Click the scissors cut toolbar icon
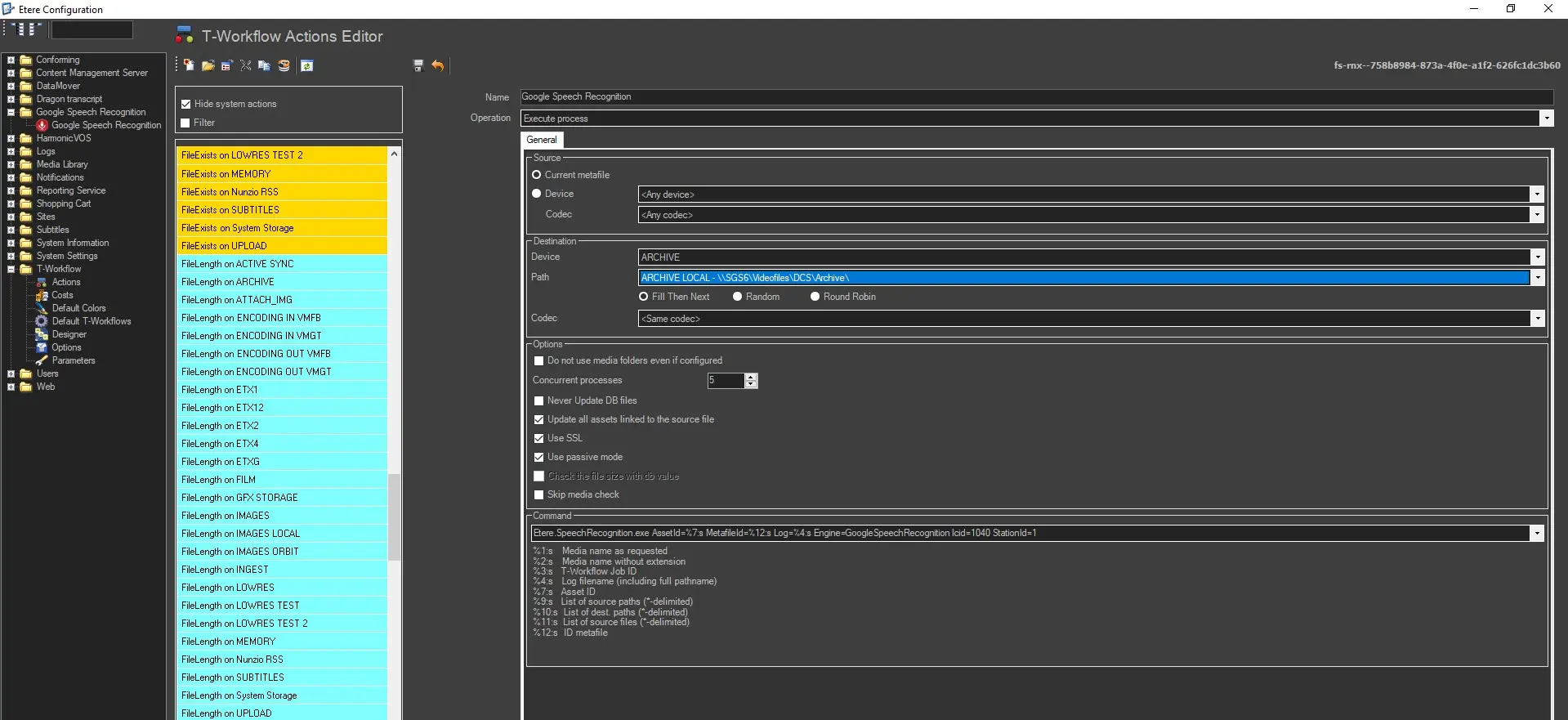The height and width of the screenshot is (720, 1568). [245, 65]
